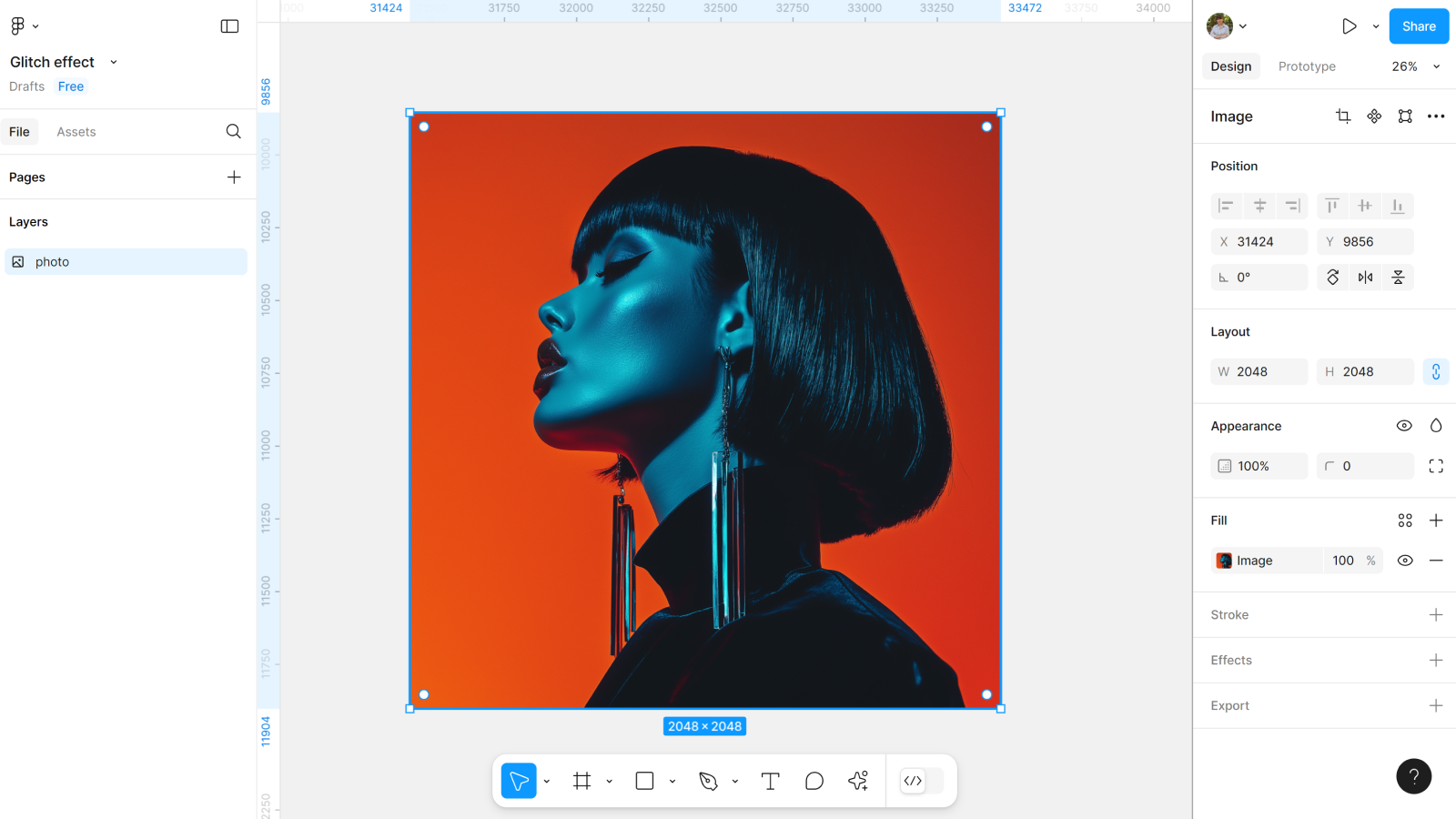The image size is (1456, 819).
Task: Select the Text tool
Action: (770, 781)
